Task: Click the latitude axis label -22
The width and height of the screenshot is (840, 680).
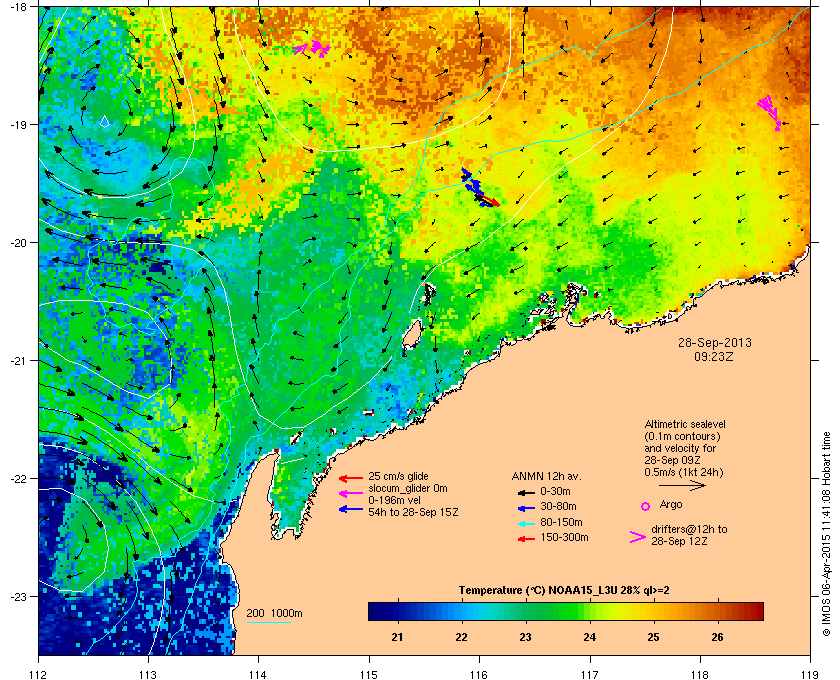Action: click(18, 478)
